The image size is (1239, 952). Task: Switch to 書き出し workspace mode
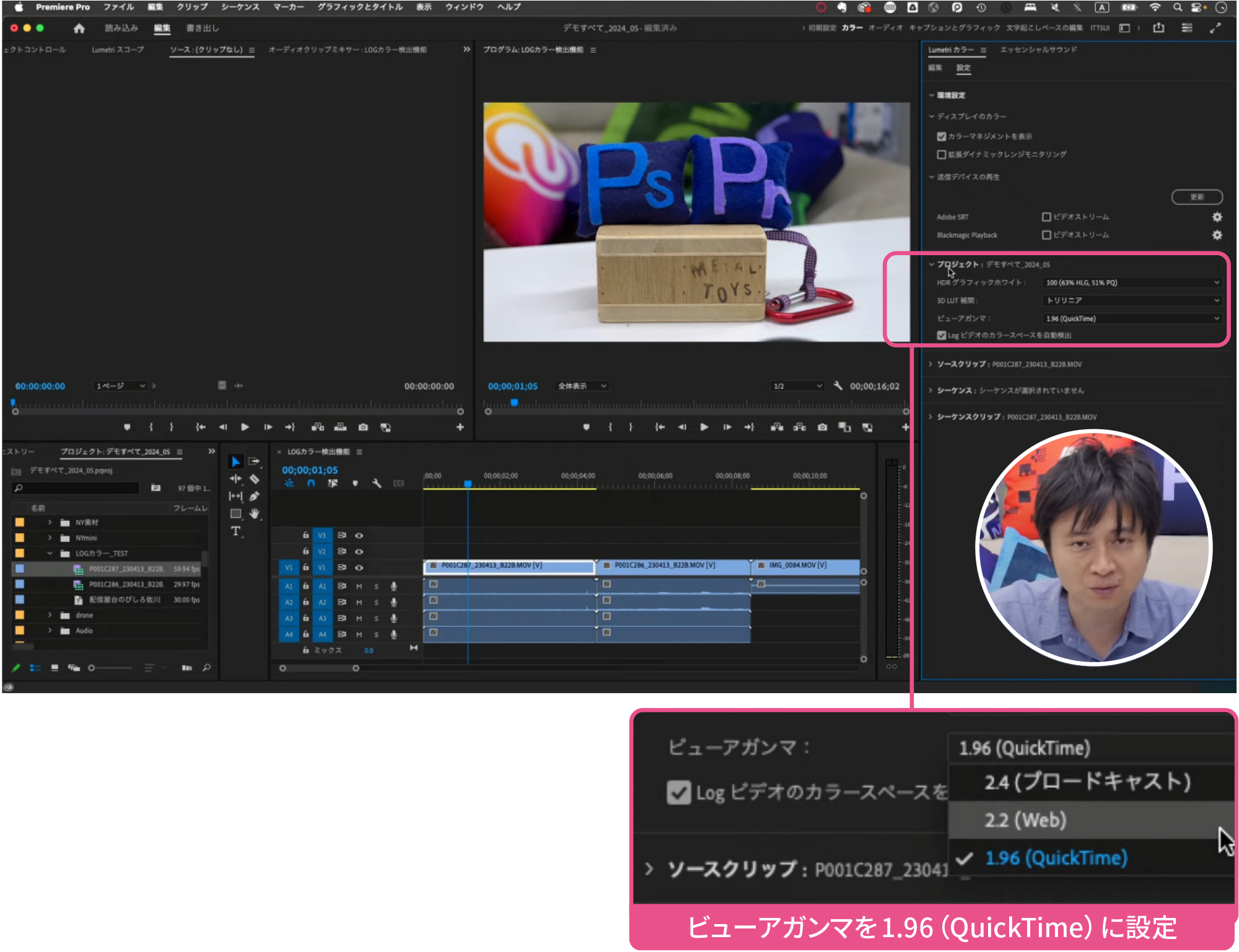pos(203,28)
